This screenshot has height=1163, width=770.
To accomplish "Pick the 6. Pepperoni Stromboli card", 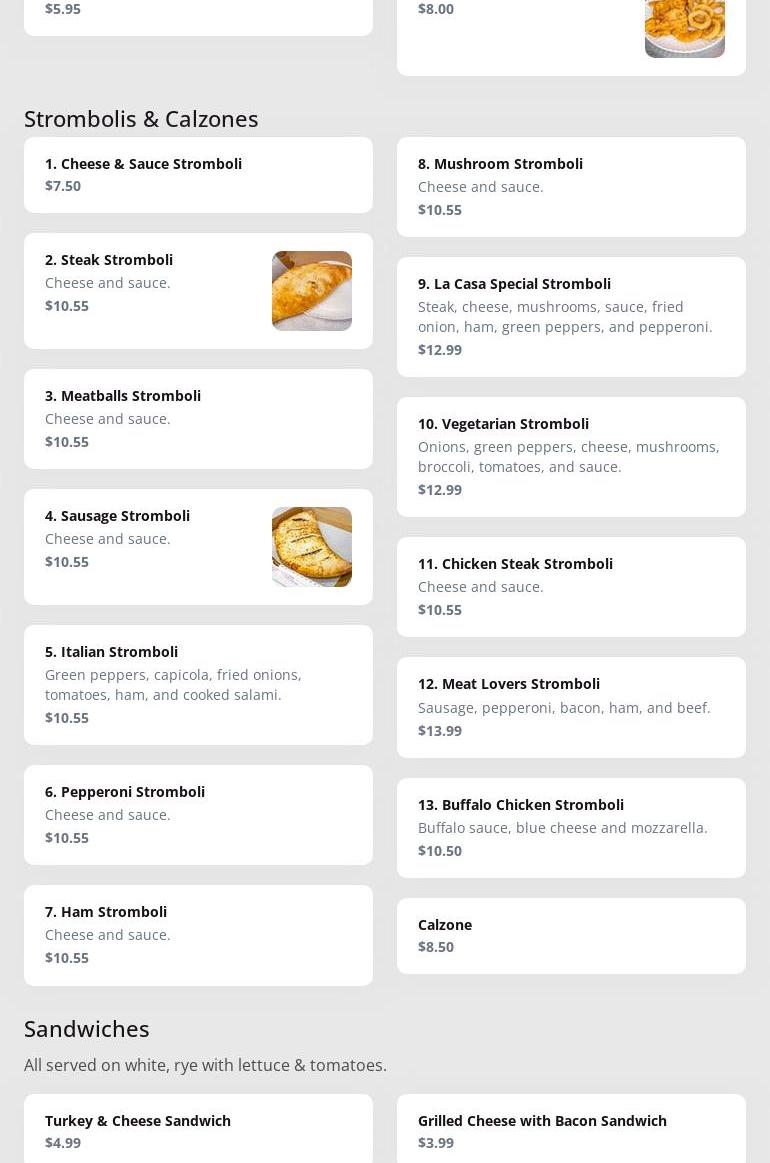I will coord(198,815).
